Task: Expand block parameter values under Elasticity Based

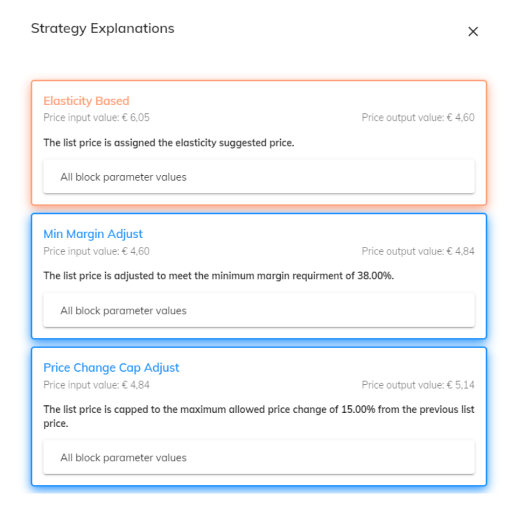Action: [x=259, y=177]
